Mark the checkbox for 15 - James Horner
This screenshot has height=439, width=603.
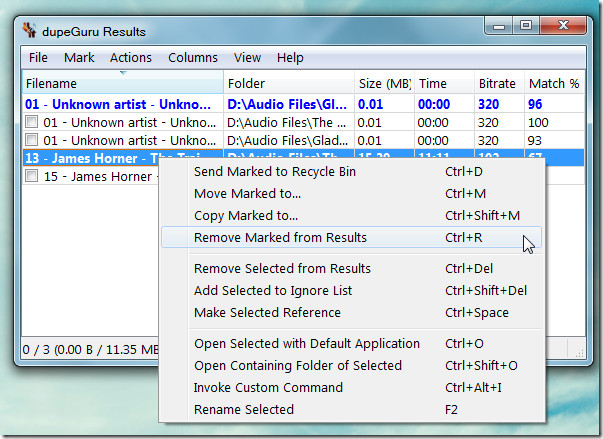click(32, 176)
